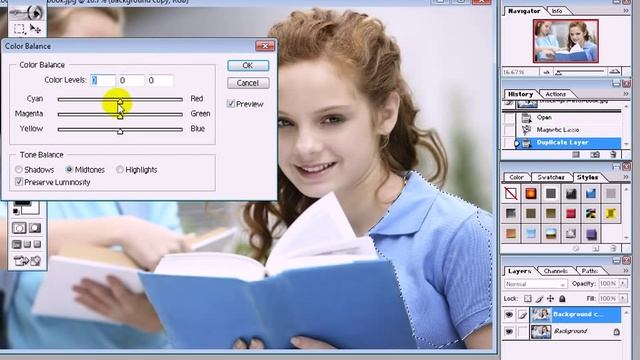
Task: Switch to Standard Mode editing icon
Action: (x=19, y=228)
